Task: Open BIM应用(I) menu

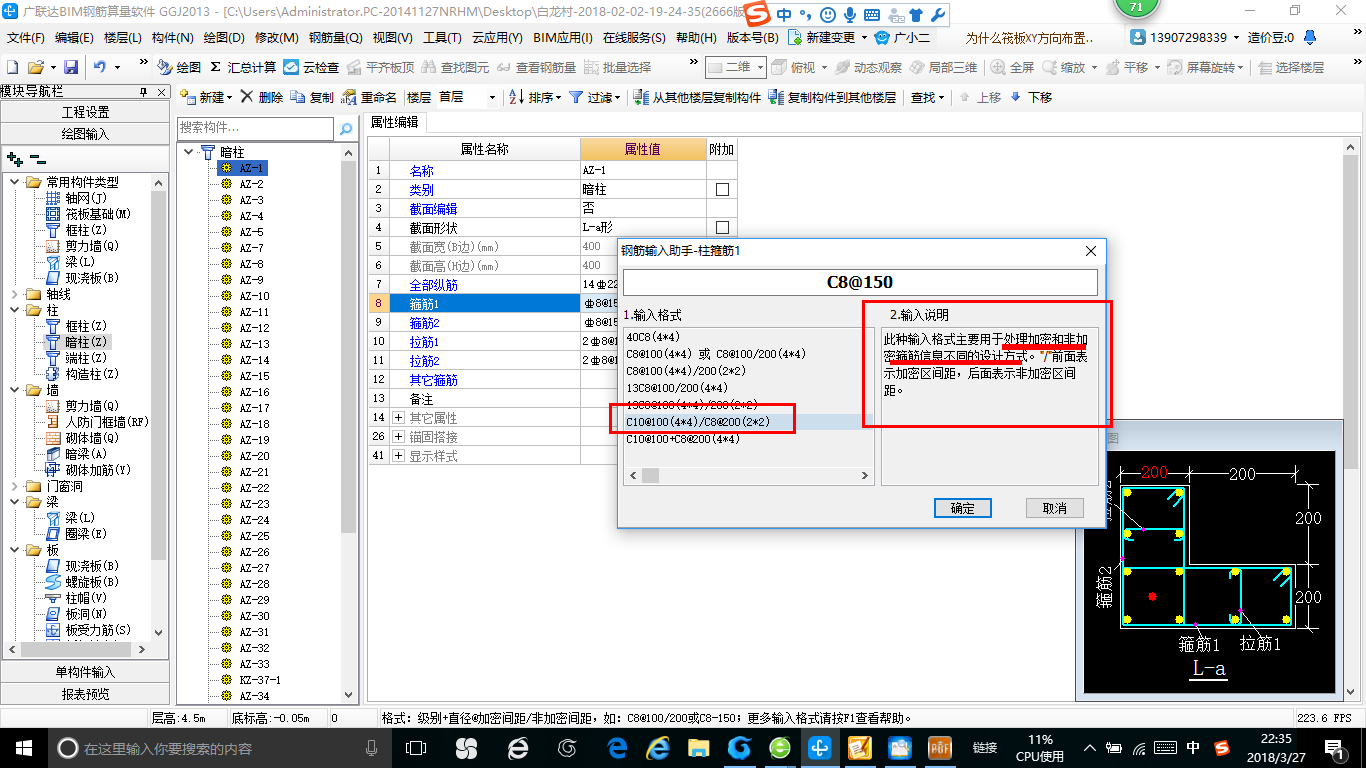Action: point(563,37)
